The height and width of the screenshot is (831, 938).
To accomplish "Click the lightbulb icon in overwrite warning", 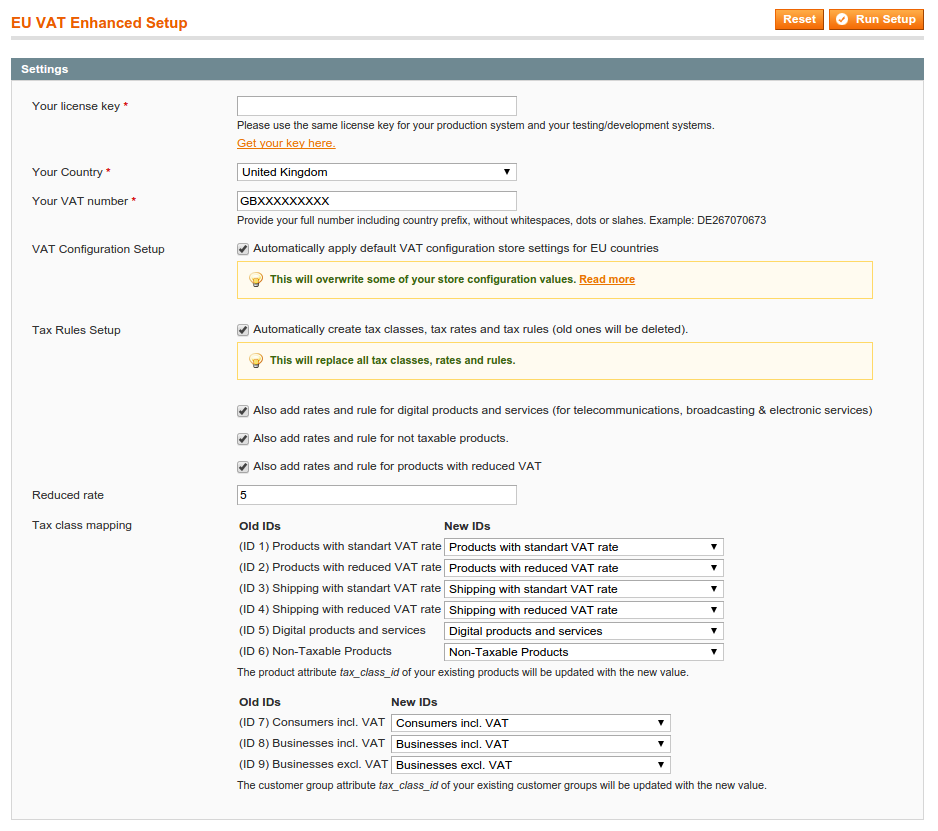I will pyautogui.click(x=256, y=279).
